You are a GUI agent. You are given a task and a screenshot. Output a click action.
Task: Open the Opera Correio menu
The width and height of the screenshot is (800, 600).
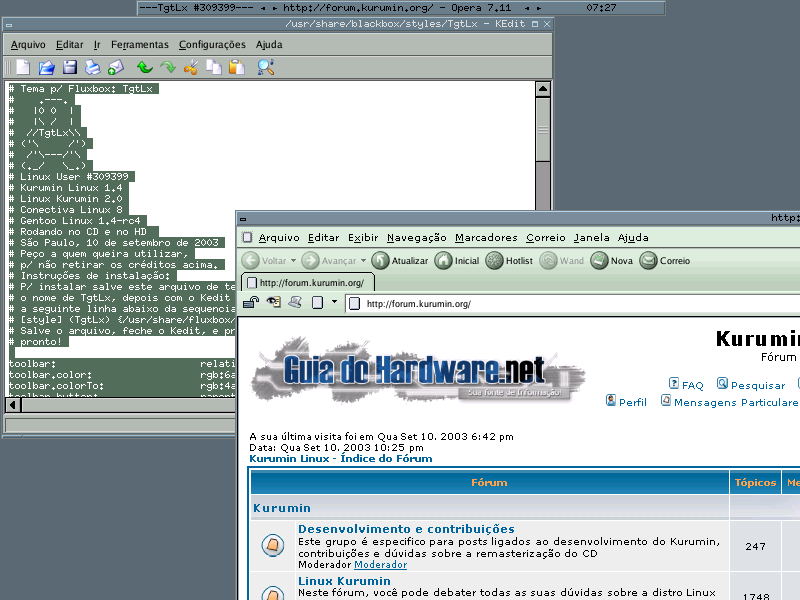[545, 238]
